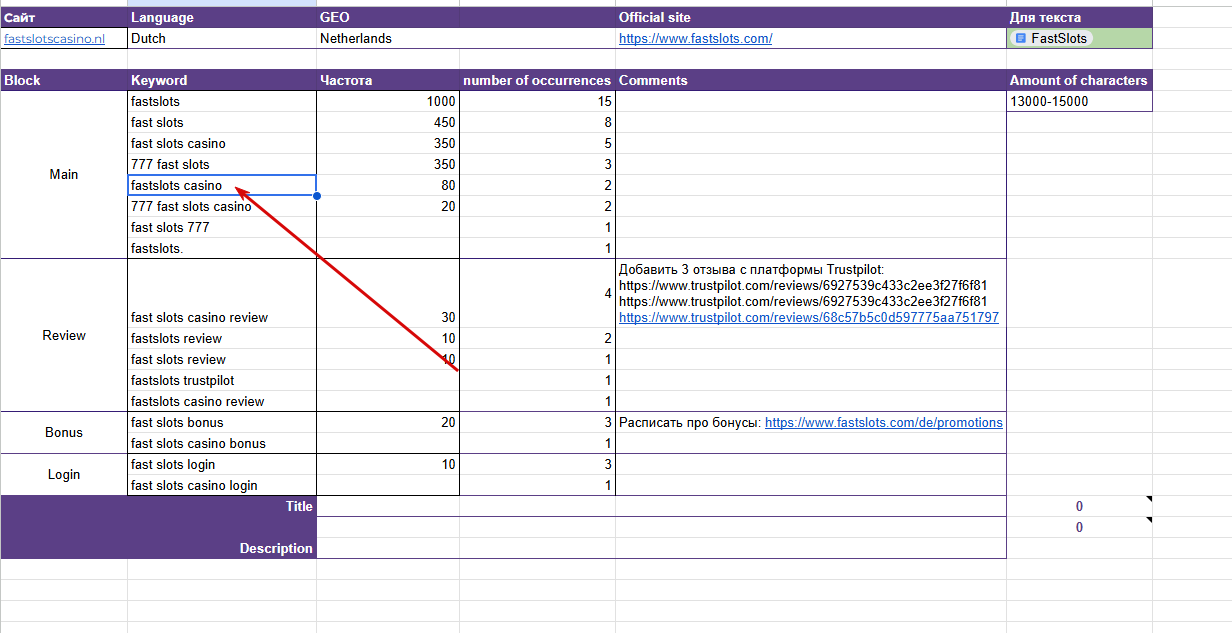
Task: Open the https://www.fastslots.com/ official site link
Action: 695,39
